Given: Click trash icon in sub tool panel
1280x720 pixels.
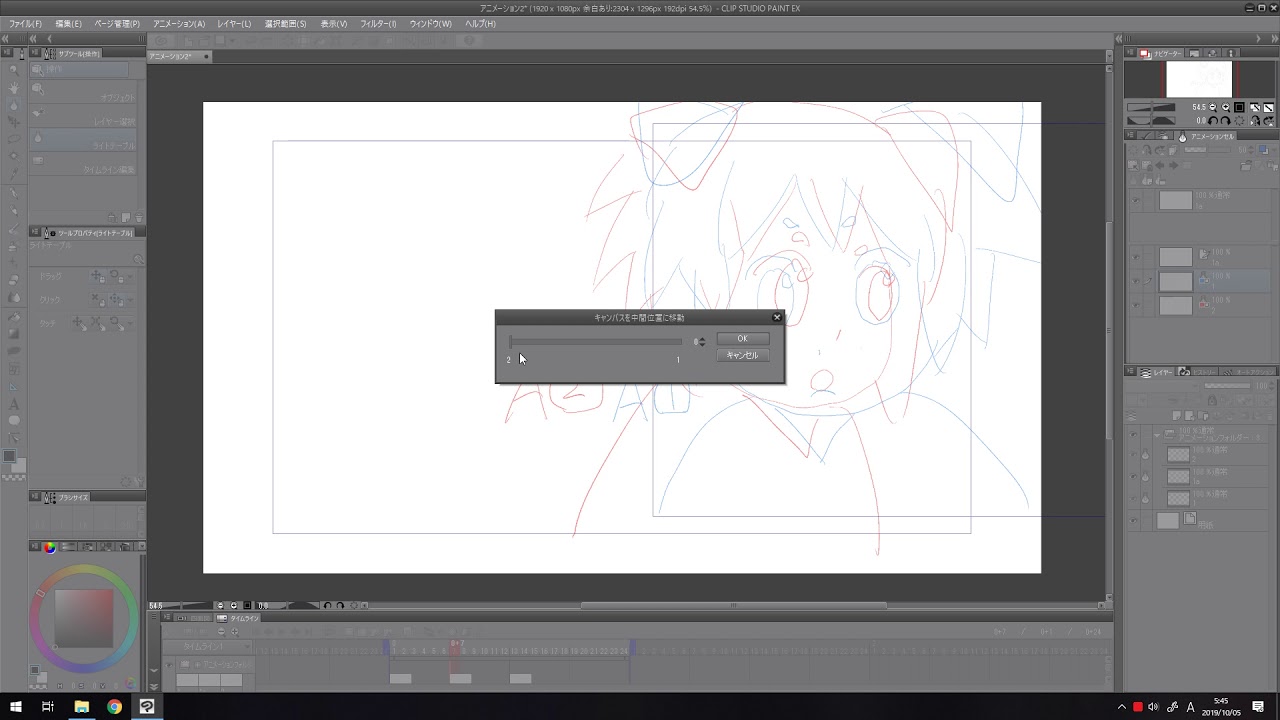Looking at the screenshot, I should click(x=138, y=218).
